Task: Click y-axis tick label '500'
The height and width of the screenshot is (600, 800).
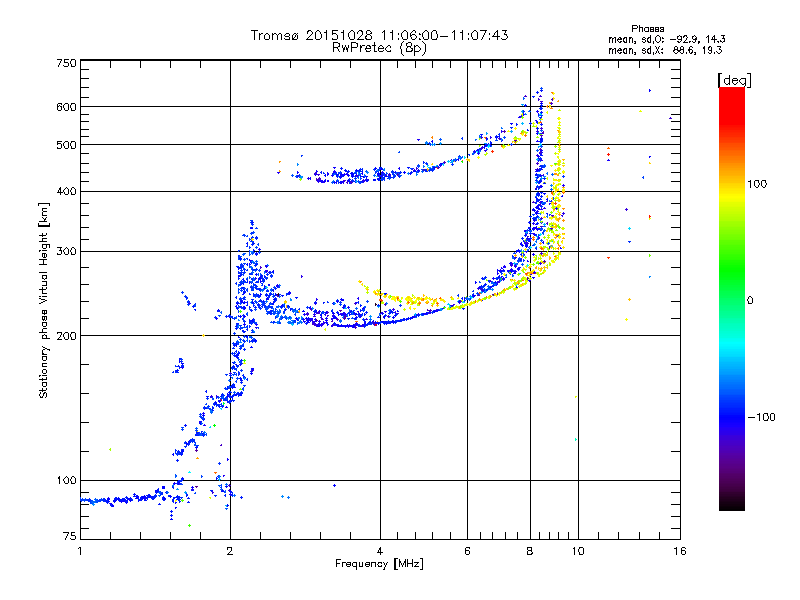Action: 66,145
